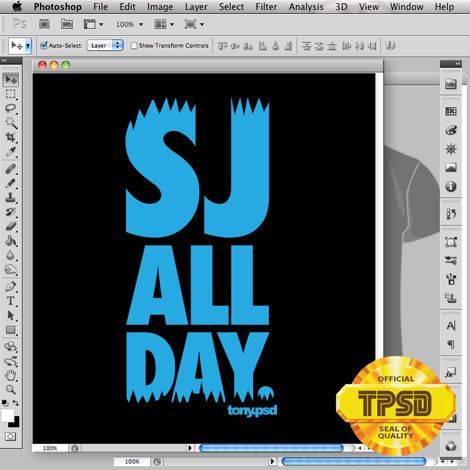Set the background color swatch
The height and width of the screenshot is (470, 470).
(15, 422)
